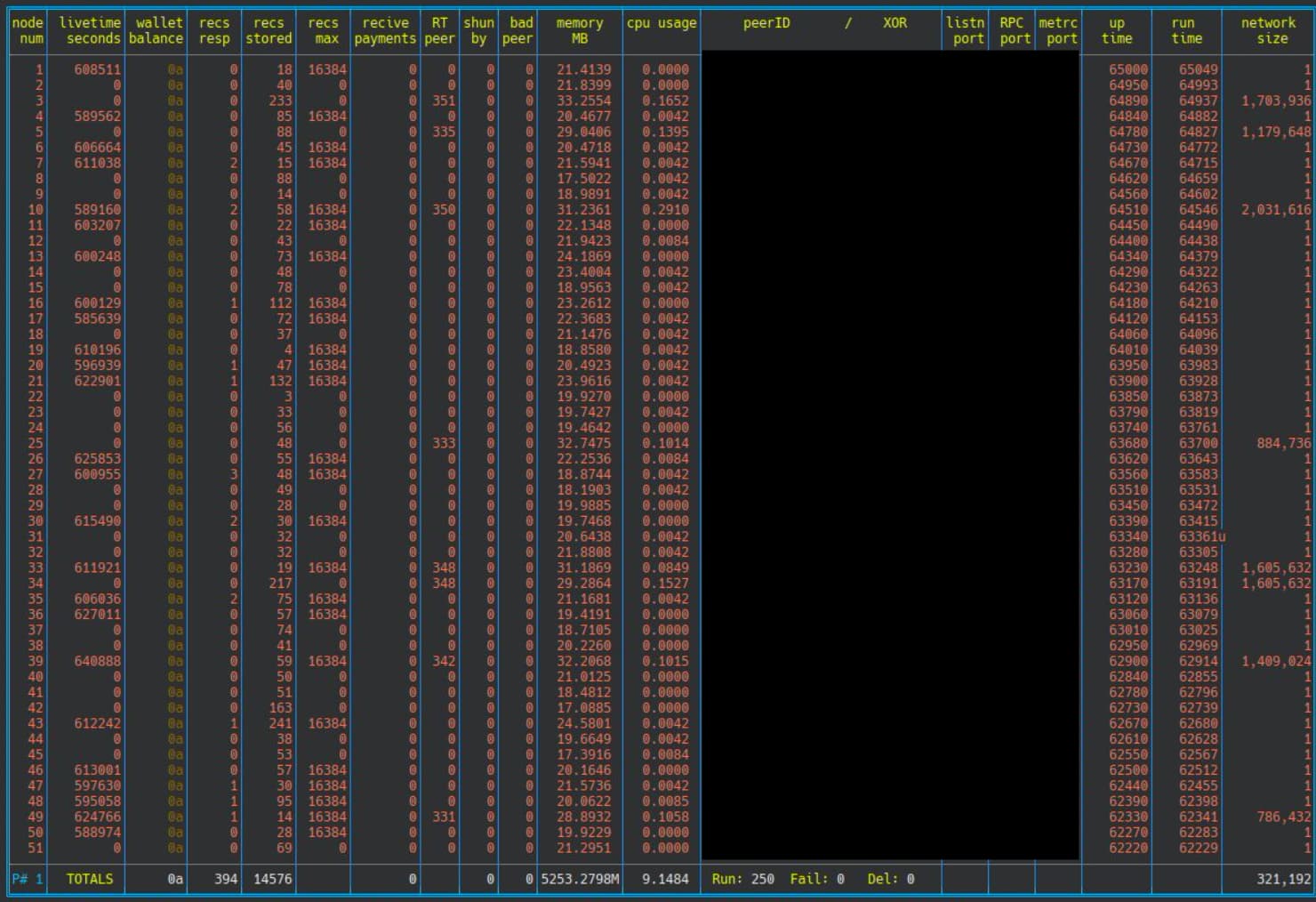The image size is (1316, 902).
Task: Select memory value 31.2361 for node 10
Action: tap(583, 210)
